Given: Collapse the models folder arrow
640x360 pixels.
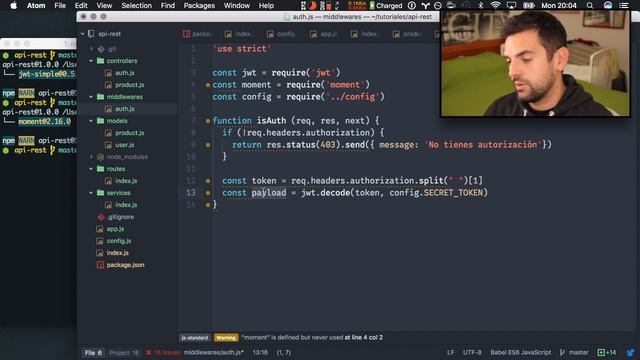Looking at the screenshot, I should pos(91,121).
